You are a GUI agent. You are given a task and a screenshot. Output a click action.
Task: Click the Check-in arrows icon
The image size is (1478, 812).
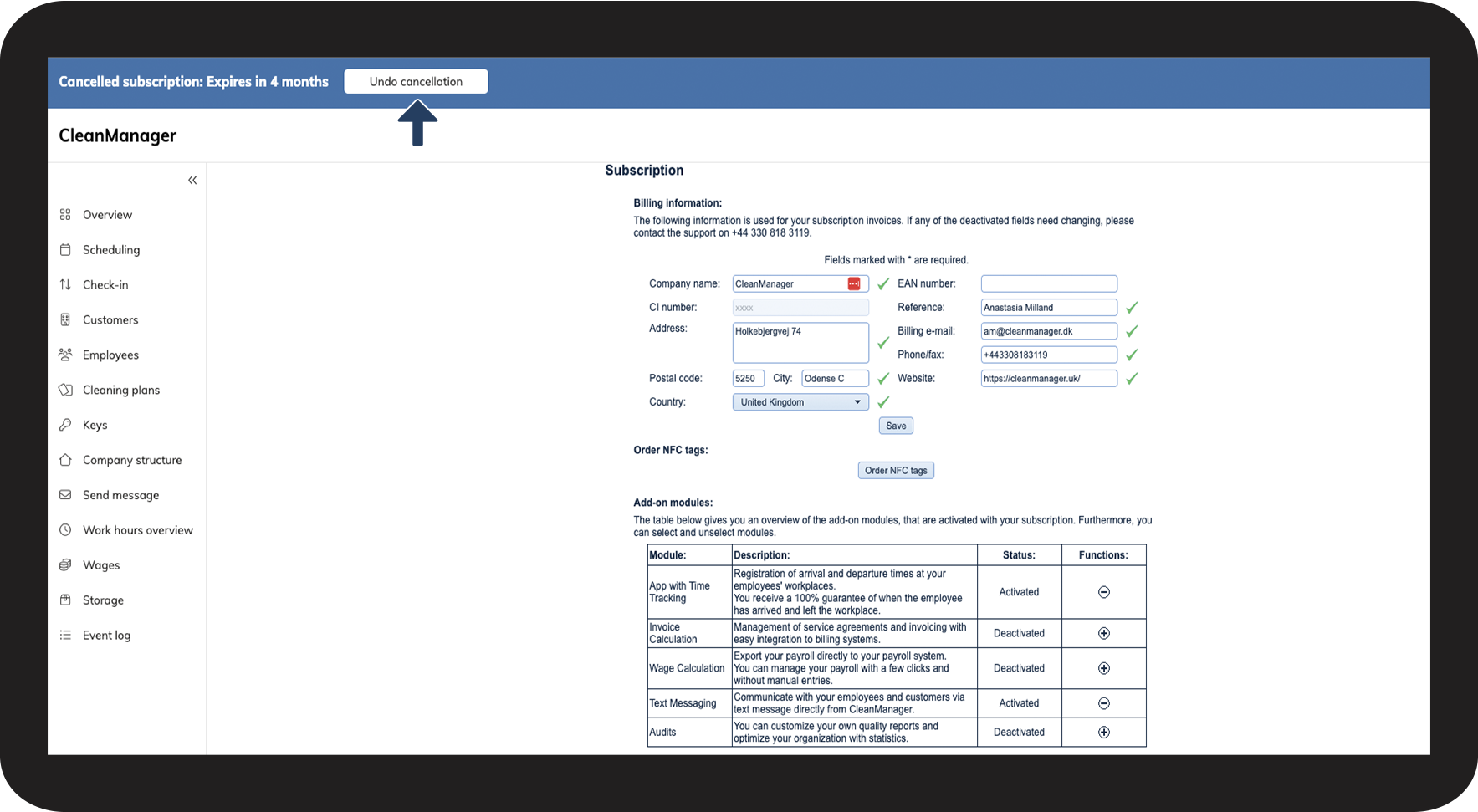[x=65, y=285]
